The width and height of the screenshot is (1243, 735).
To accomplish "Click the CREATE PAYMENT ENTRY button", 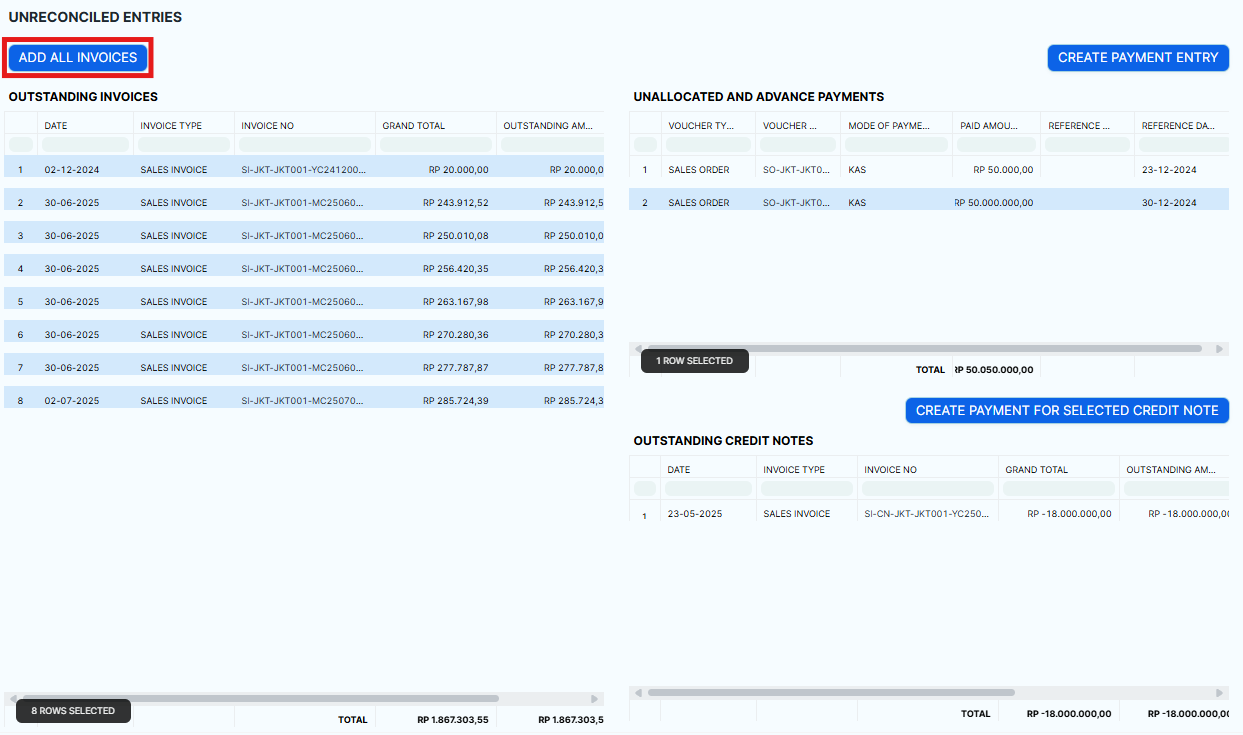I will [1137, 57].
